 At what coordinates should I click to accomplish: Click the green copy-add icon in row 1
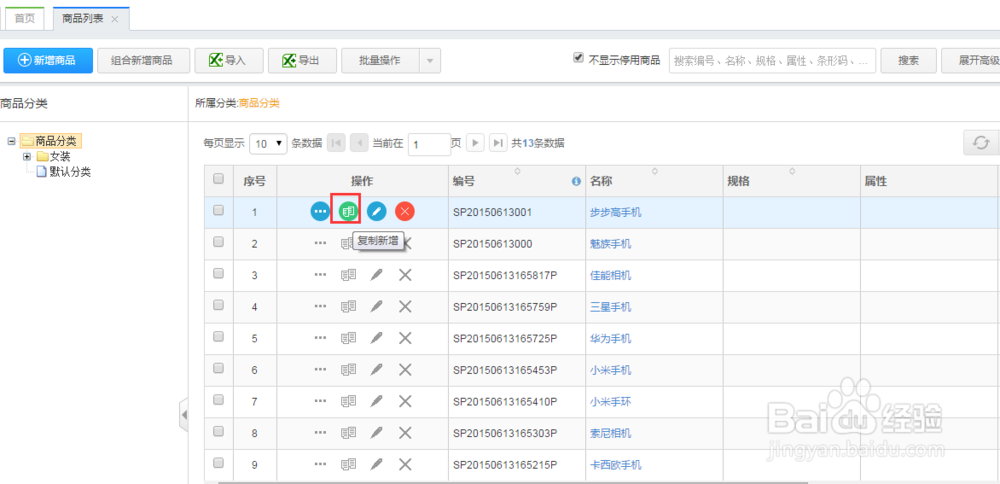[x=348, y=211]
